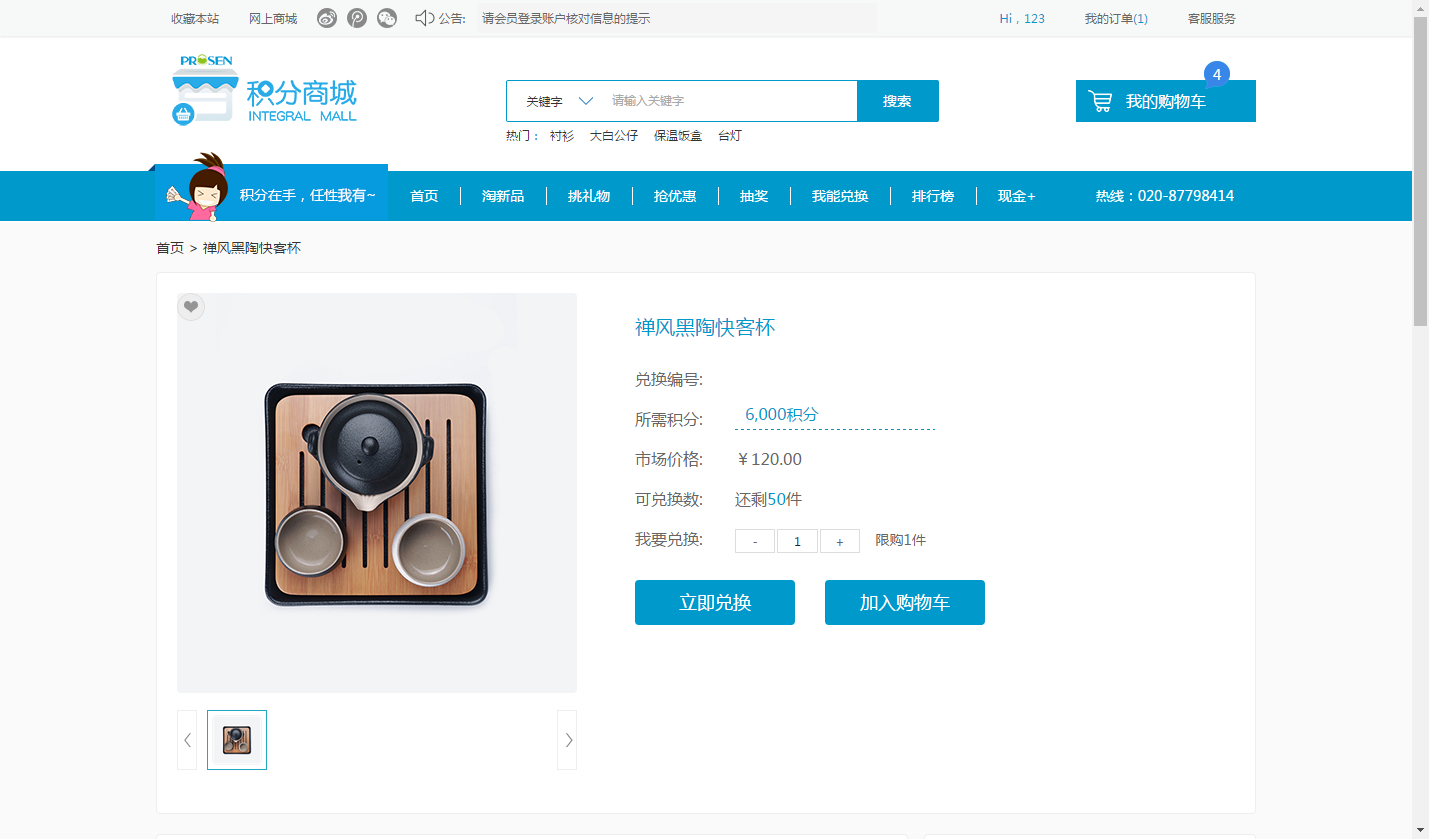Show previous thumbnail with left arrow
Image resolution: width=1429 pixels, height=839 pixels.
187,740
